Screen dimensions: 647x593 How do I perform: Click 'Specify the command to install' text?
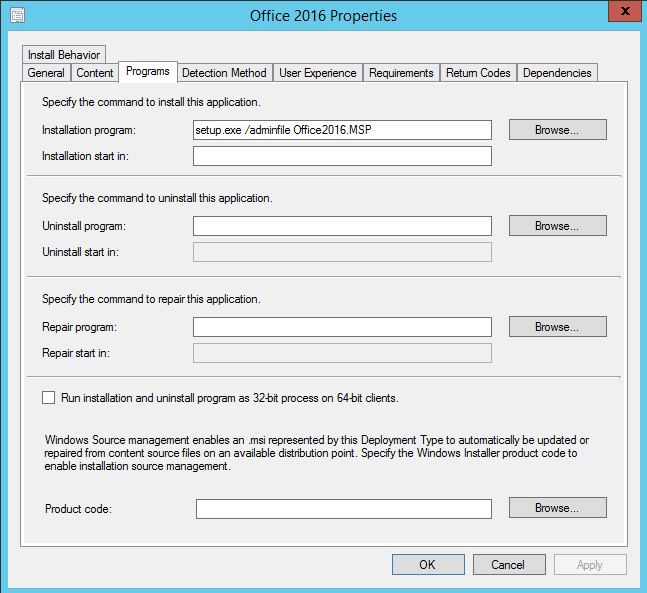151,102
